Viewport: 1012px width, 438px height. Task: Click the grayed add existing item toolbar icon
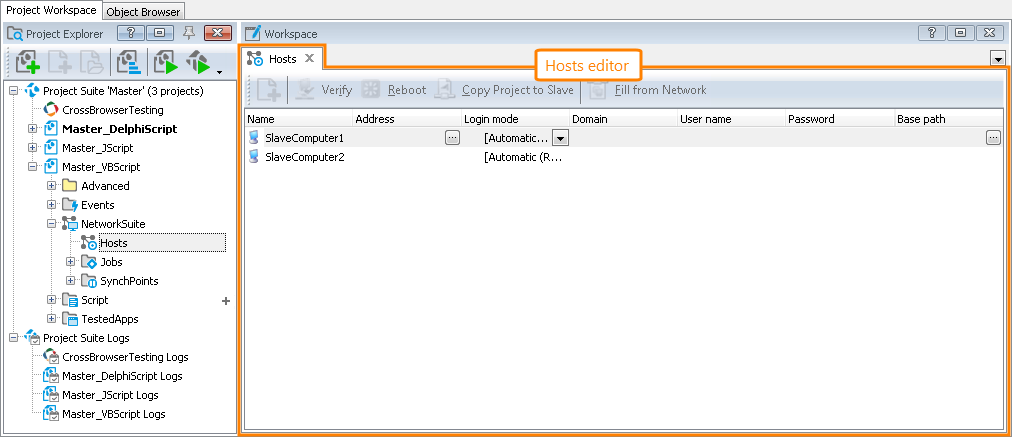(91, 63)
